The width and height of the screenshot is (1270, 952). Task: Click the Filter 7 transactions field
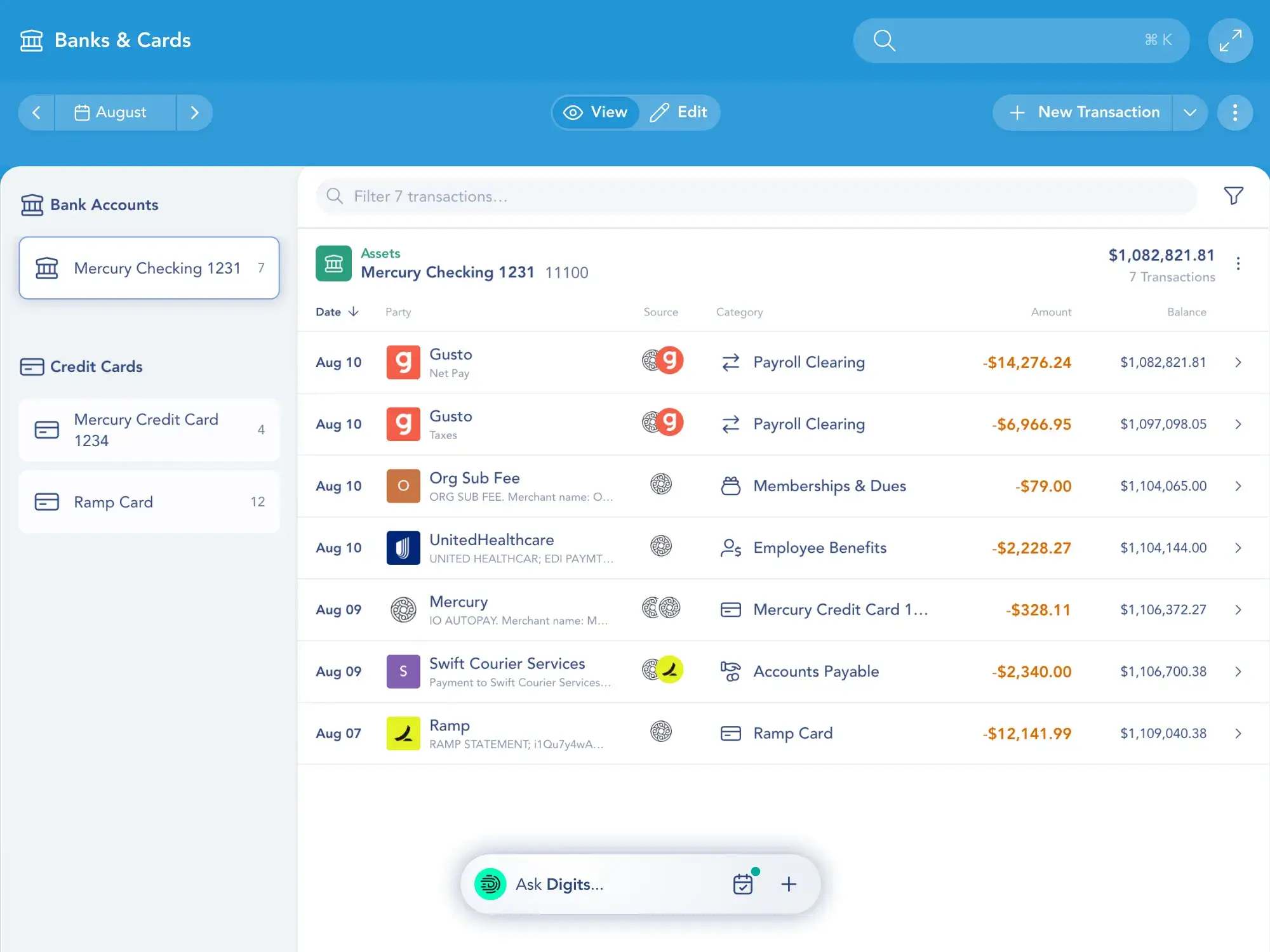756,196
